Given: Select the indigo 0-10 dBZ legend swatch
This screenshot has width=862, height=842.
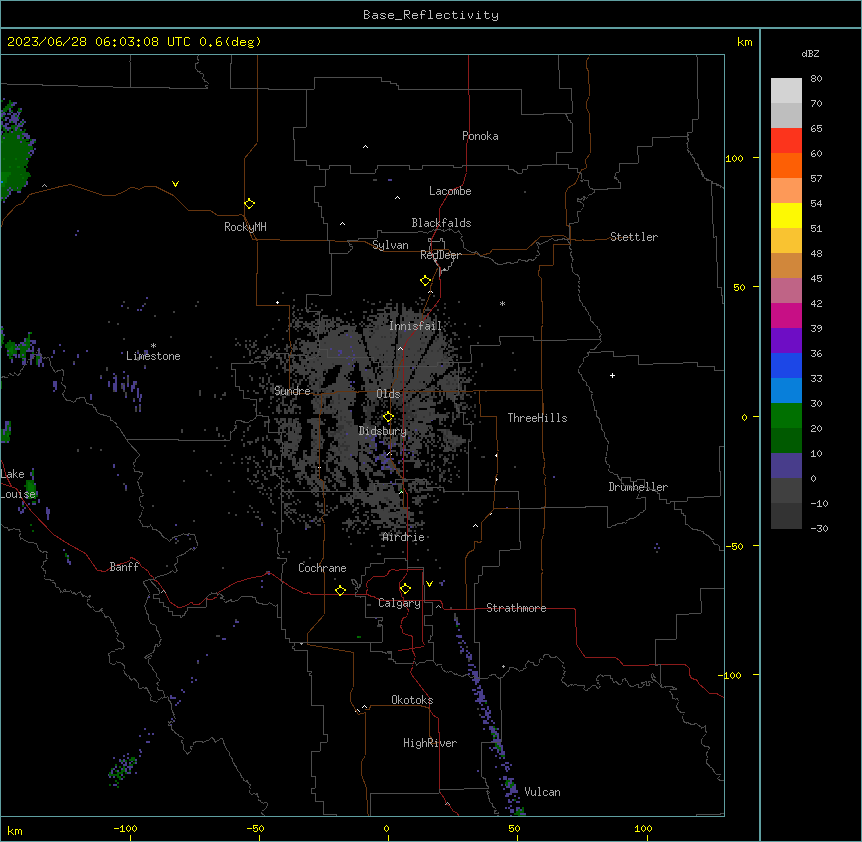Looking at the screenshot, I should click(x=786, y=466).
